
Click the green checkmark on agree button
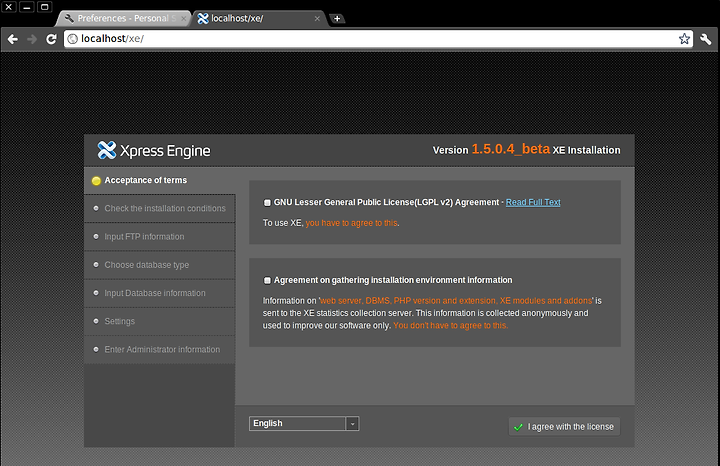coord(518,427)
